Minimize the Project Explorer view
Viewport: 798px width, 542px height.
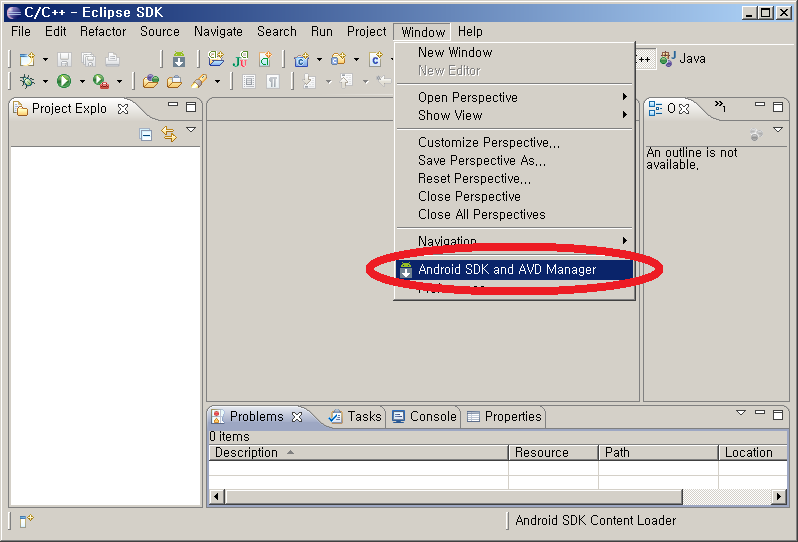point(173,105)
